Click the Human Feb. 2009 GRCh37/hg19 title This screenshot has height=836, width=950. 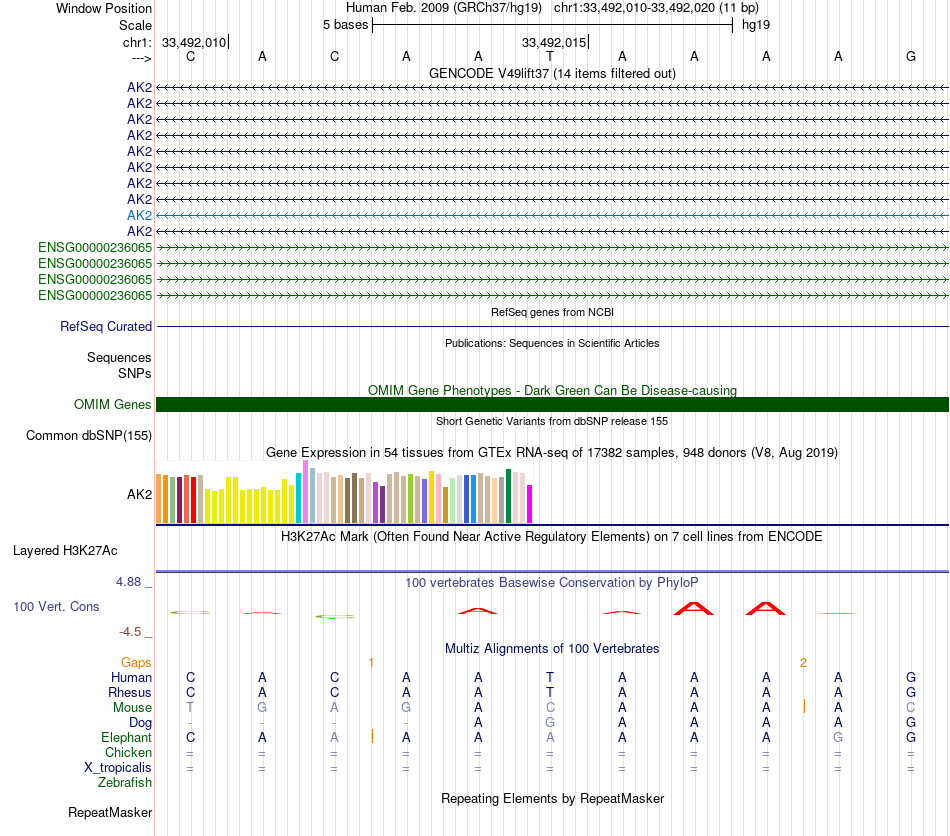tap(443, 8)
